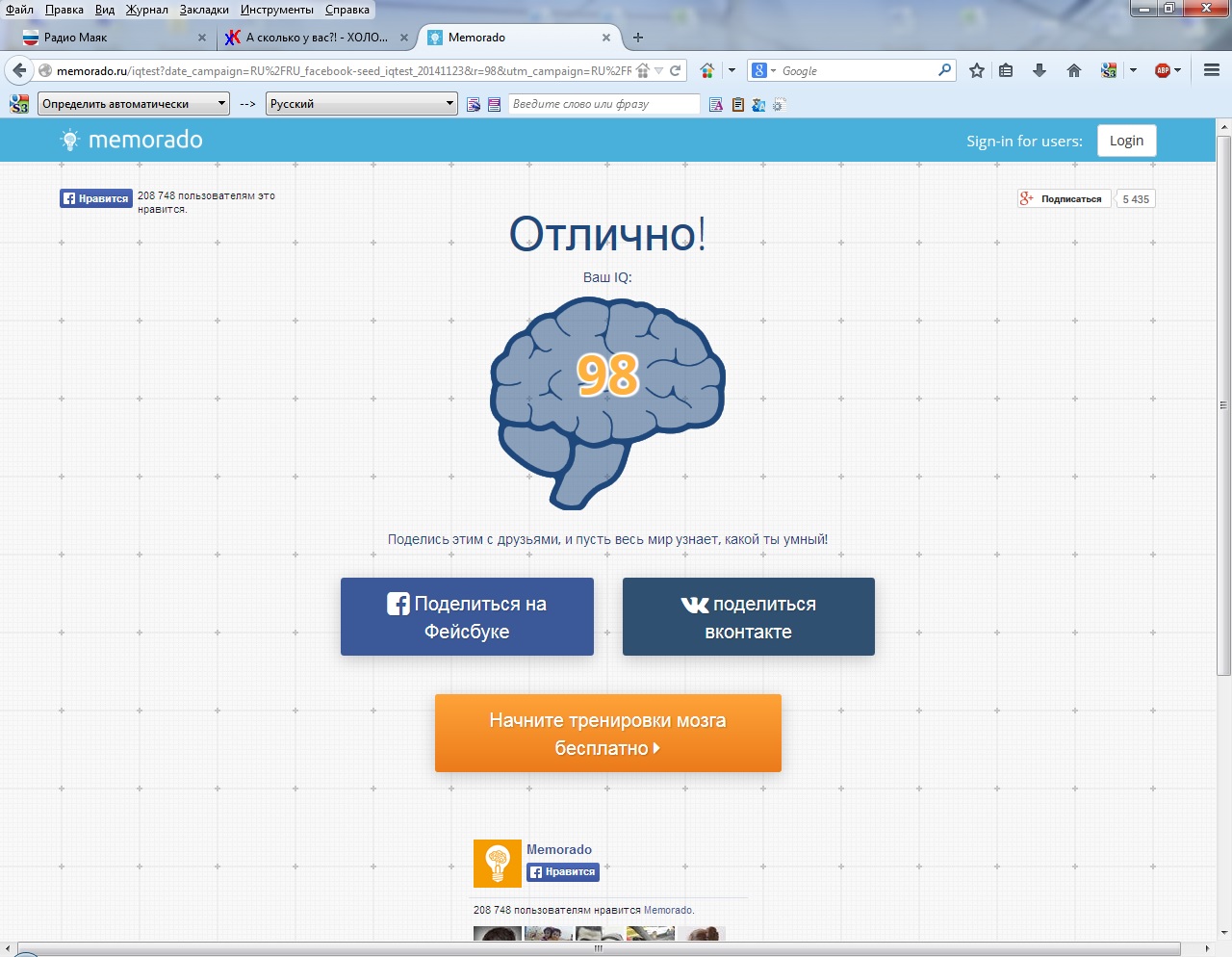Screen dimensions: 1232x957
Task: Reload the page with the refresh icon
Action: coord(676,70)
